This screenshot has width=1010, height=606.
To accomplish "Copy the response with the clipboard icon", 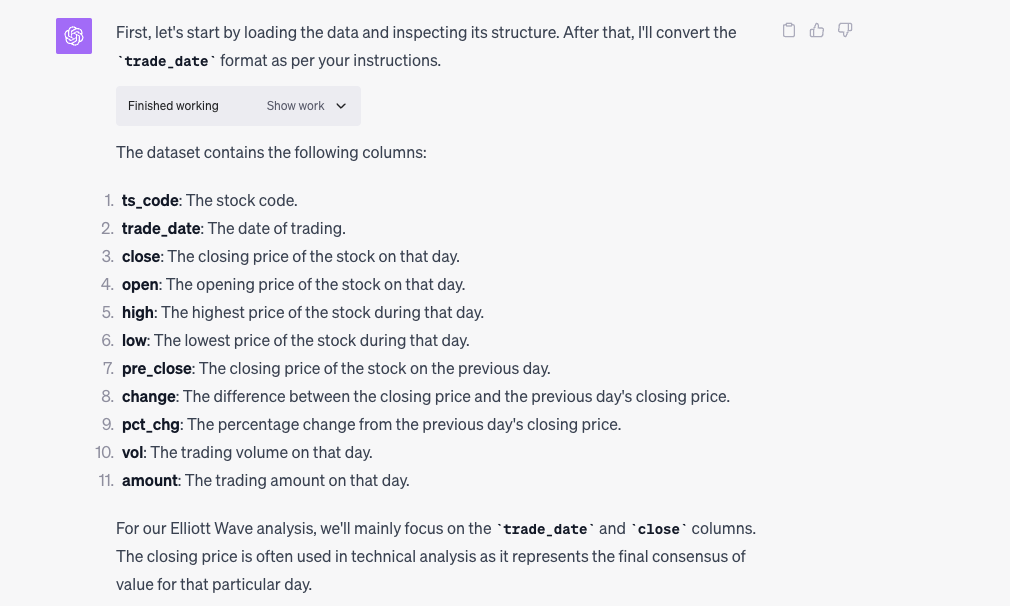I will click(x=788, y=30).
